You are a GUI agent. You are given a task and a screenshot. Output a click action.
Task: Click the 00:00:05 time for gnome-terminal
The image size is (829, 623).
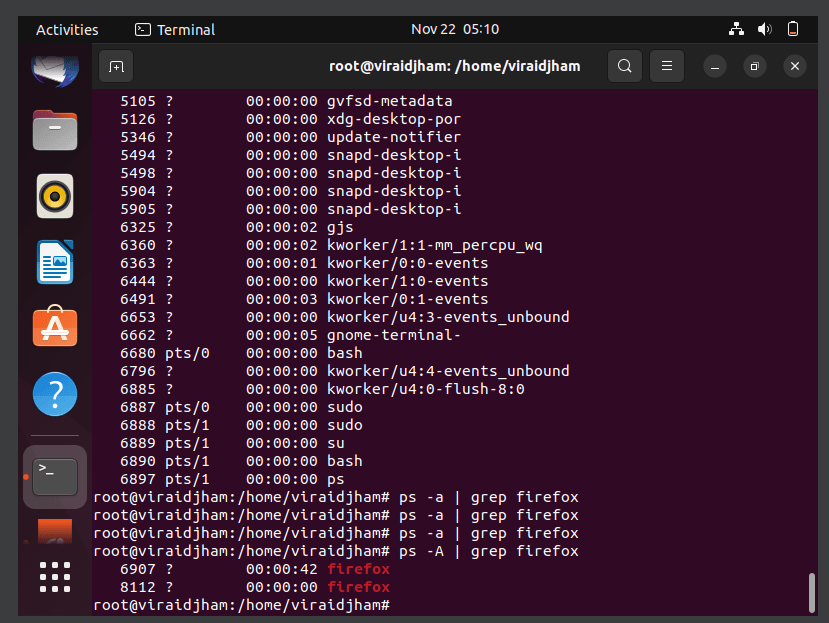282,335
